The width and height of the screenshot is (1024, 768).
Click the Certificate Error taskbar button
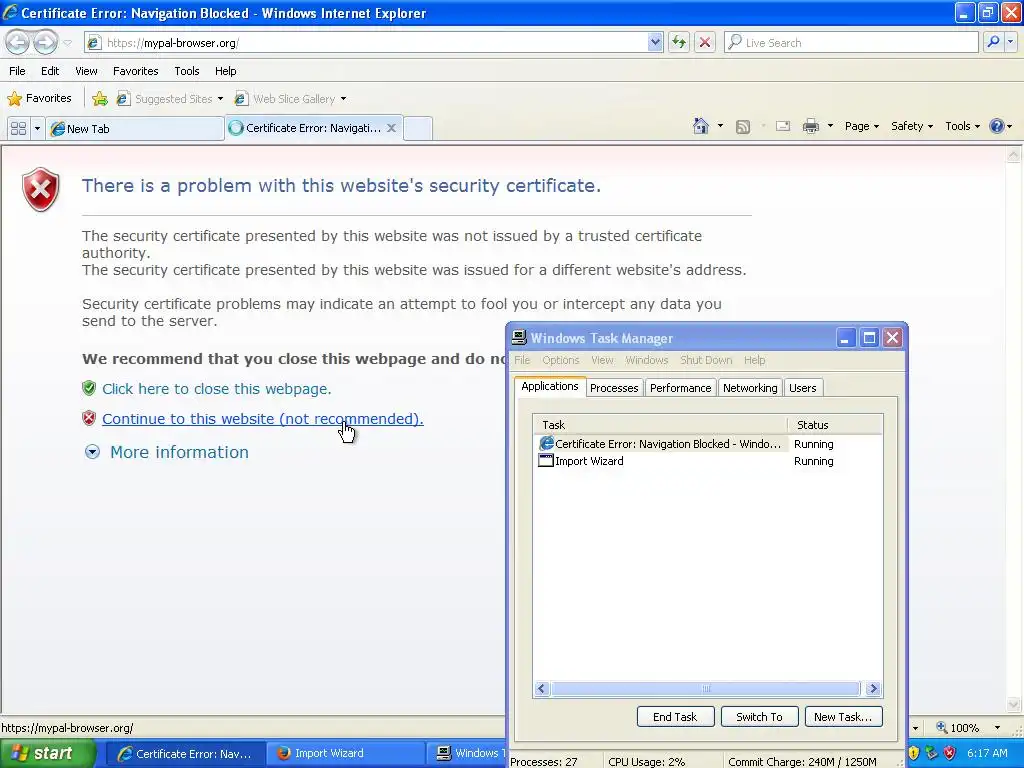(x=185, y=754)
